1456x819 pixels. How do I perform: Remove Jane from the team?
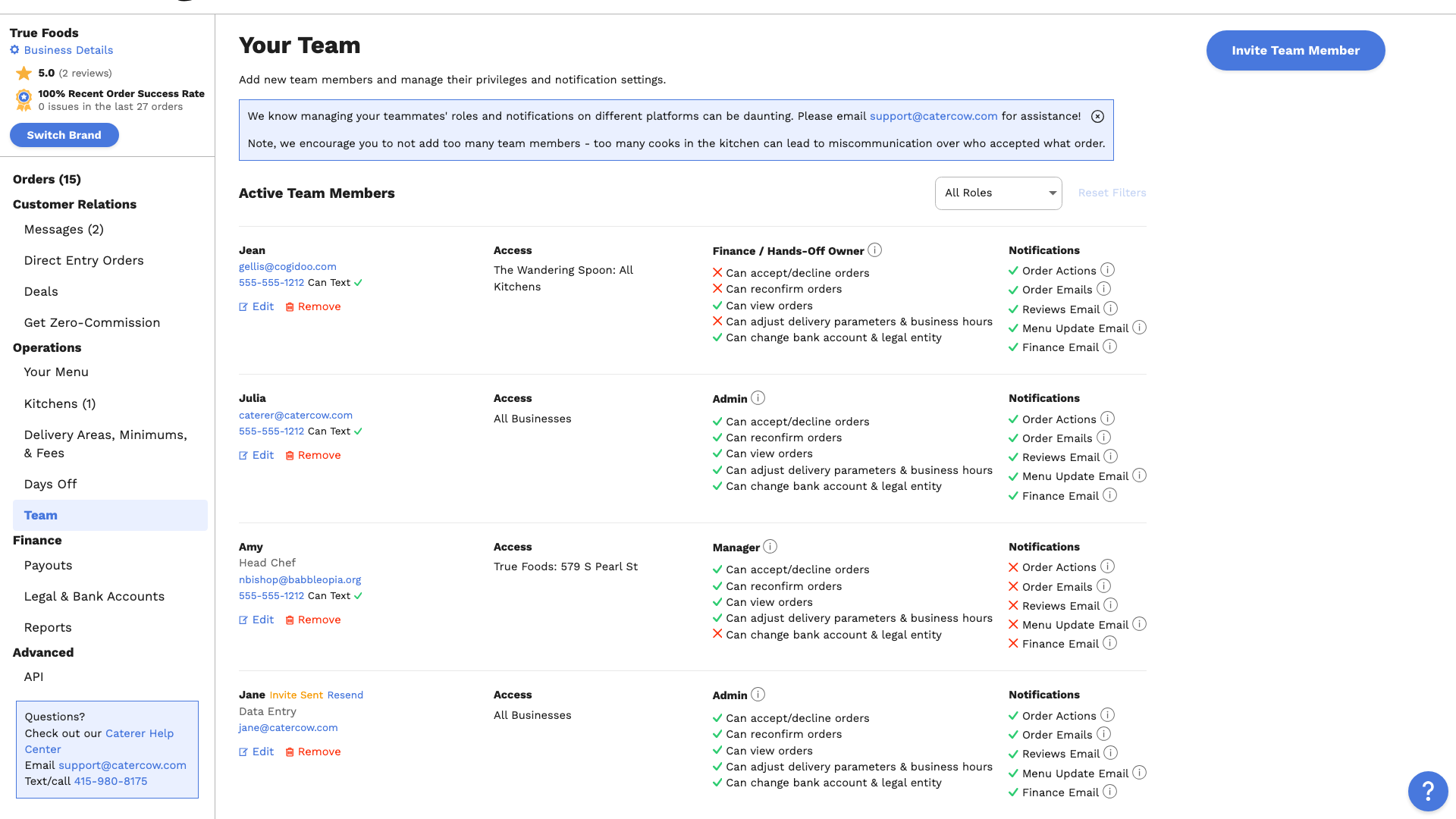coord(312,752)
